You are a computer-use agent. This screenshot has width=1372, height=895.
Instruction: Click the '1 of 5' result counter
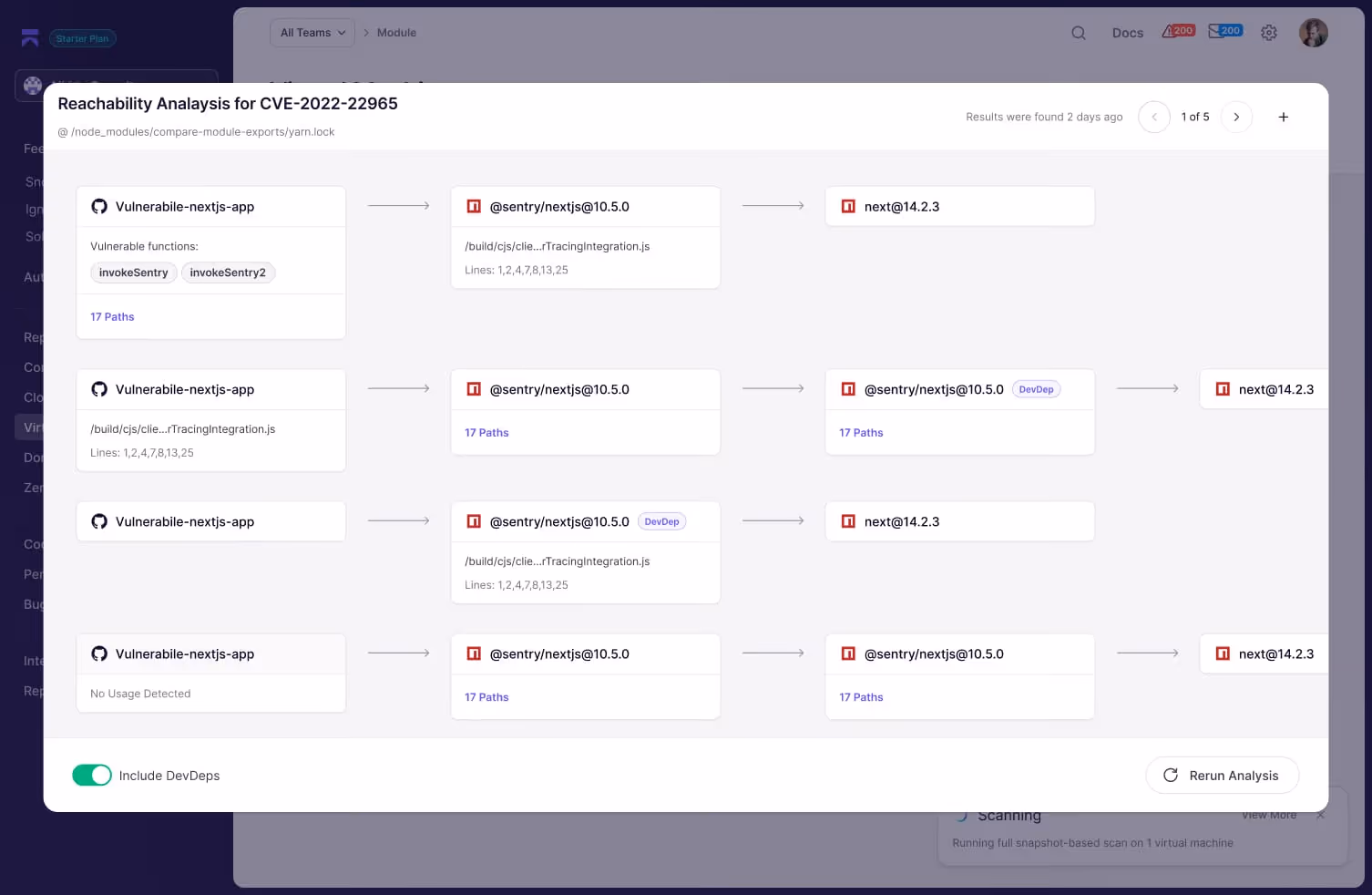pyautogui.click(x=1195, y=117)
